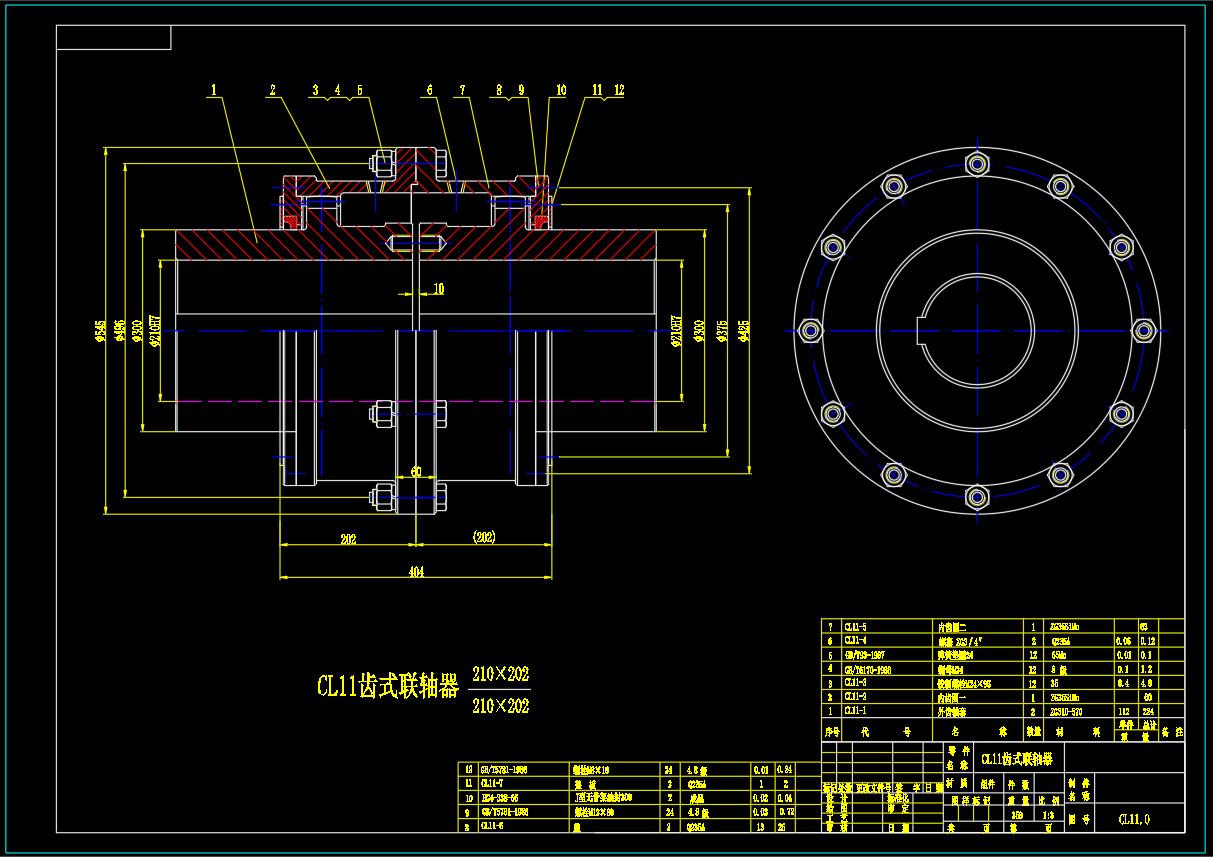Click the 65Mn material cell

tap(1060, 654)
